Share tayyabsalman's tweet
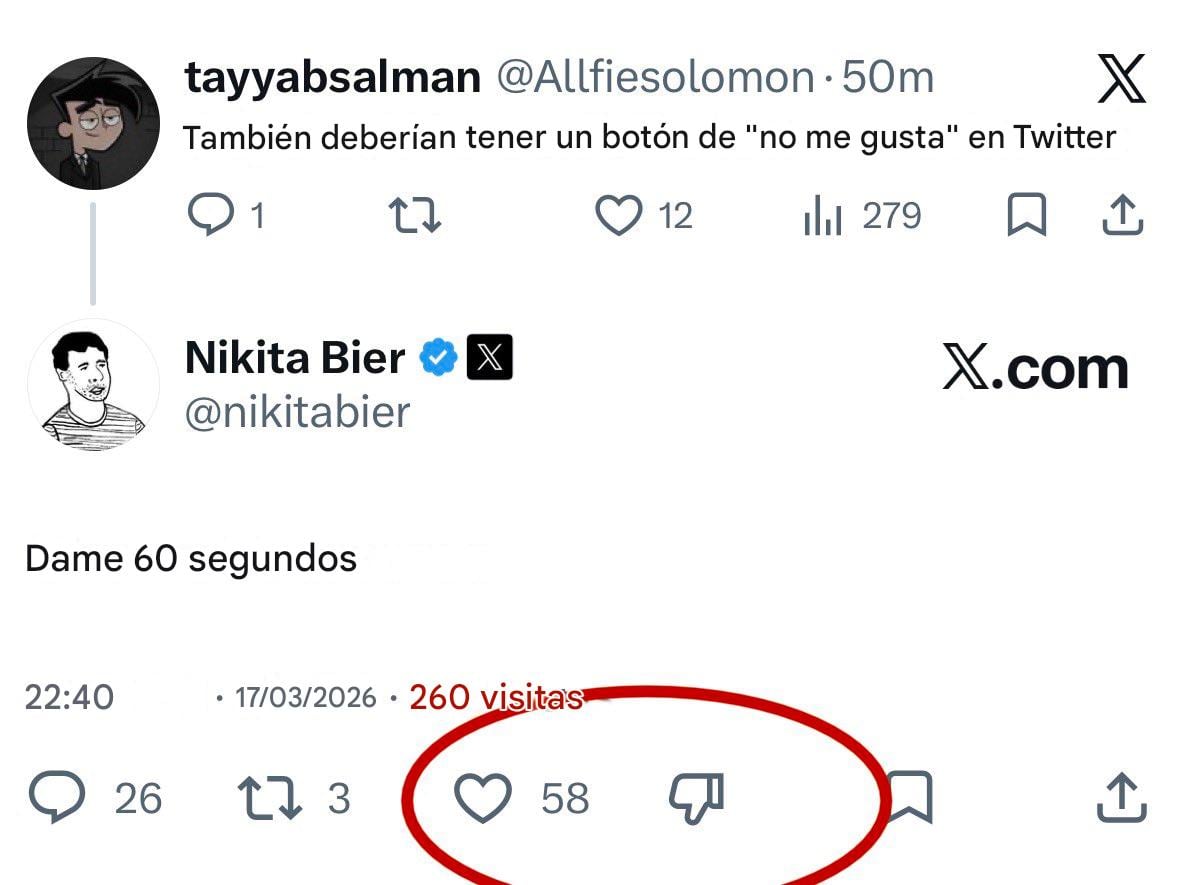The image size is (1179, 885). point(1121,213)
